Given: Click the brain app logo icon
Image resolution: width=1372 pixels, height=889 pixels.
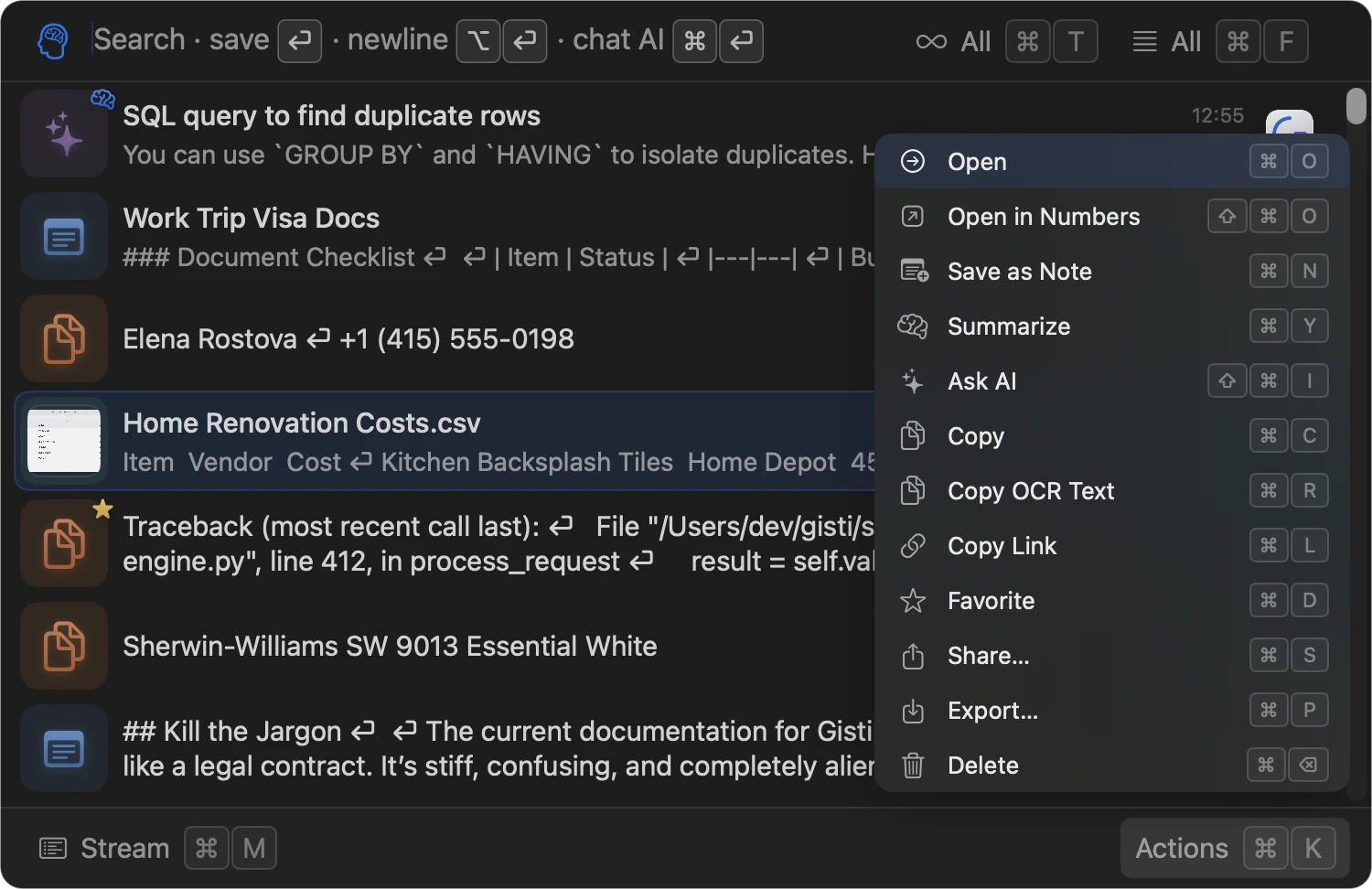Looking at the screenshot, I should [53, 41].
